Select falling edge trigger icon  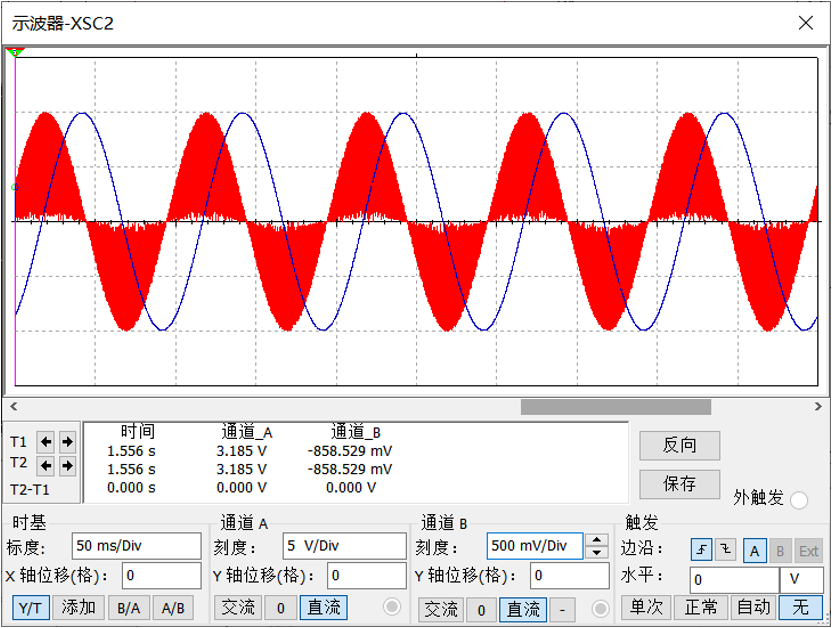(725, 550)
